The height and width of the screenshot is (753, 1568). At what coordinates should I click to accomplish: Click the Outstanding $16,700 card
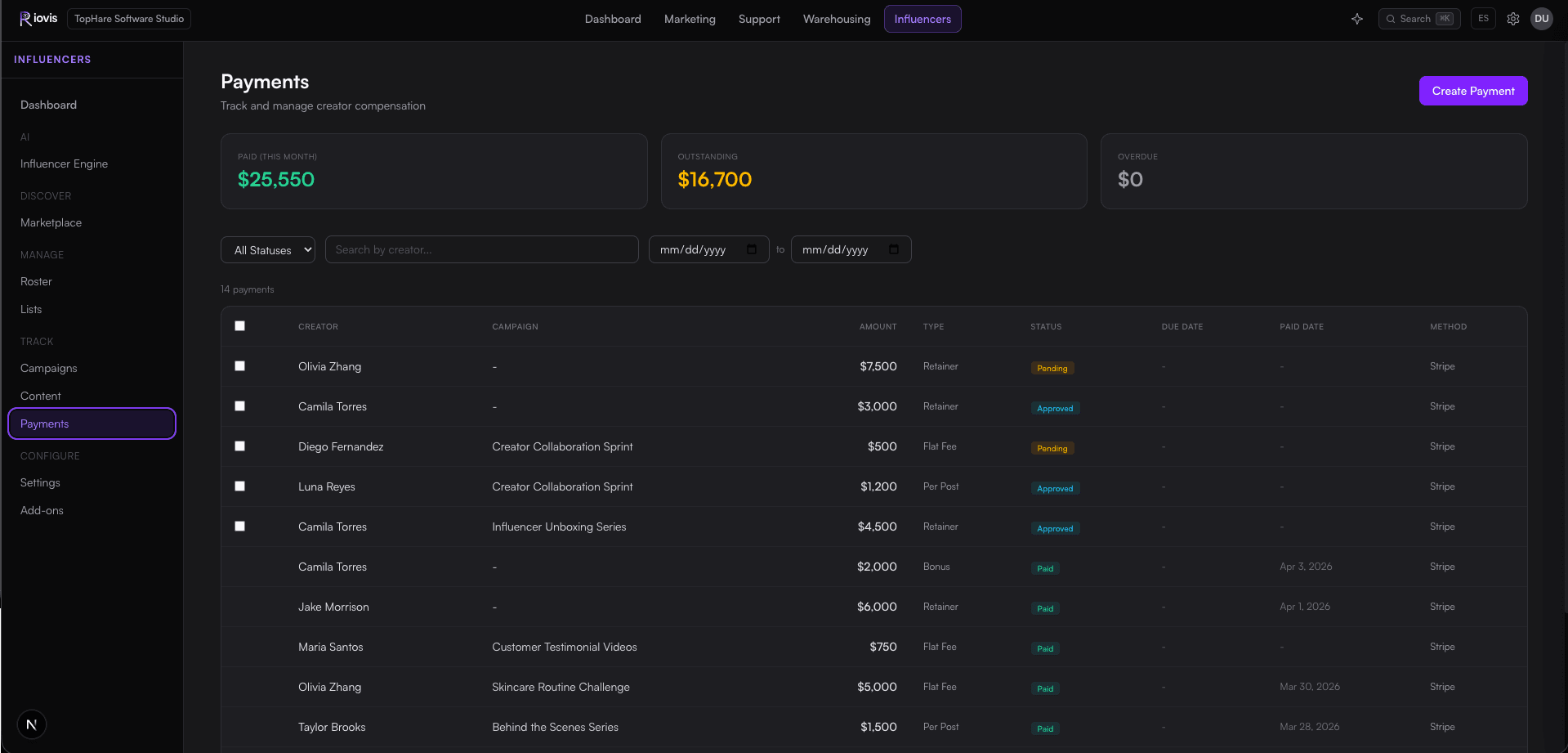tap(873, 171)
